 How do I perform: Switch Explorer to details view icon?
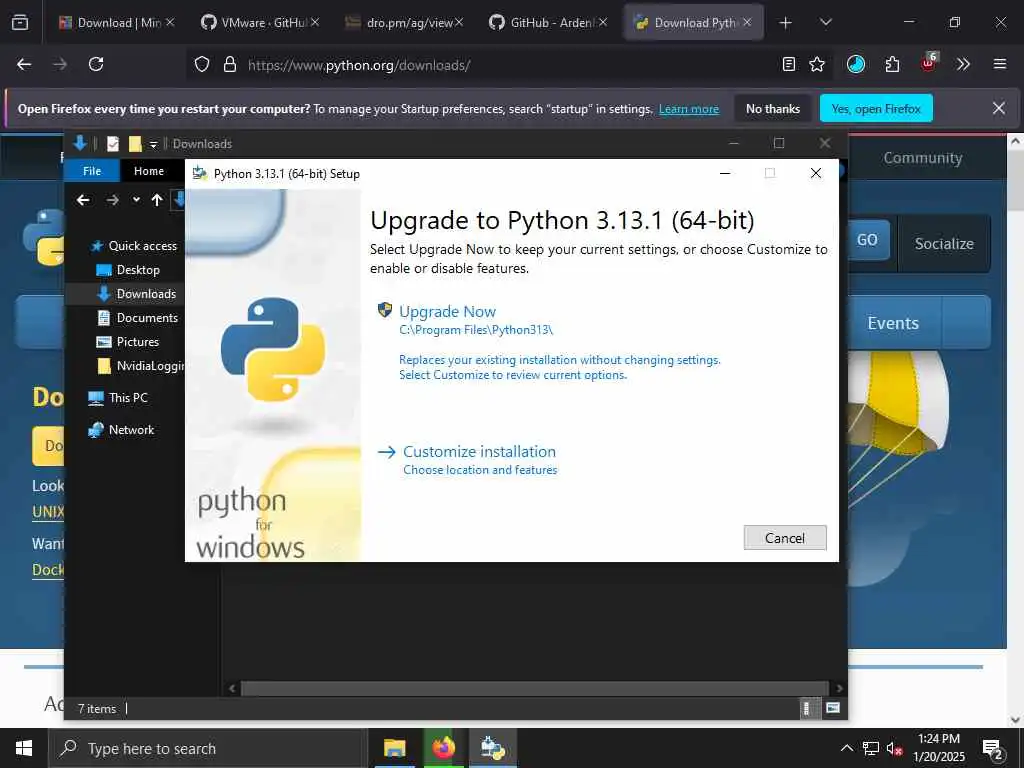[807, 708]
